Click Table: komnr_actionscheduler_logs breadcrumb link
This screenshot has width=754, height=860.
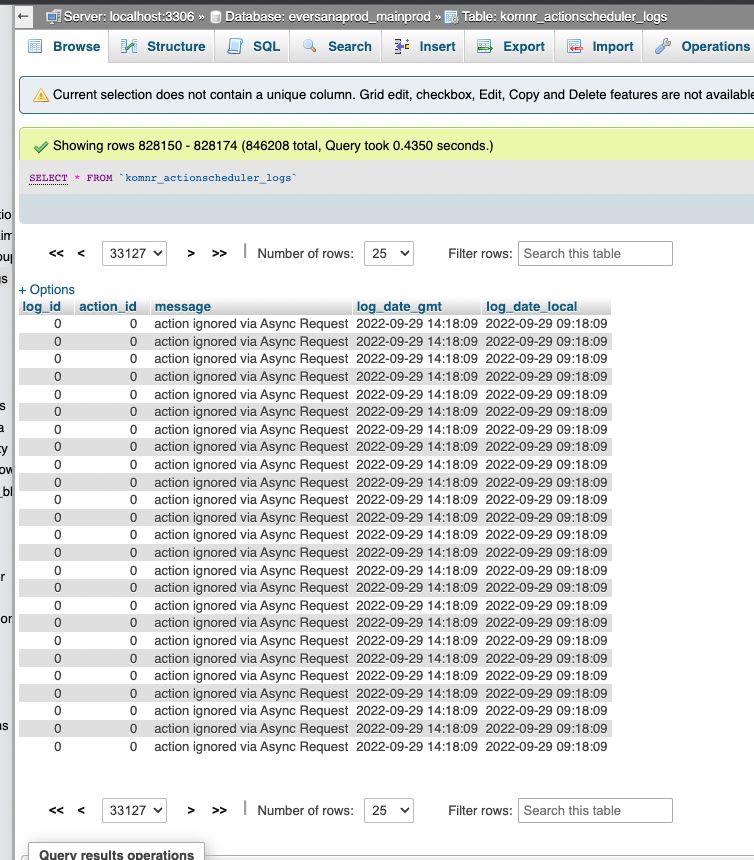coord(564,17)
